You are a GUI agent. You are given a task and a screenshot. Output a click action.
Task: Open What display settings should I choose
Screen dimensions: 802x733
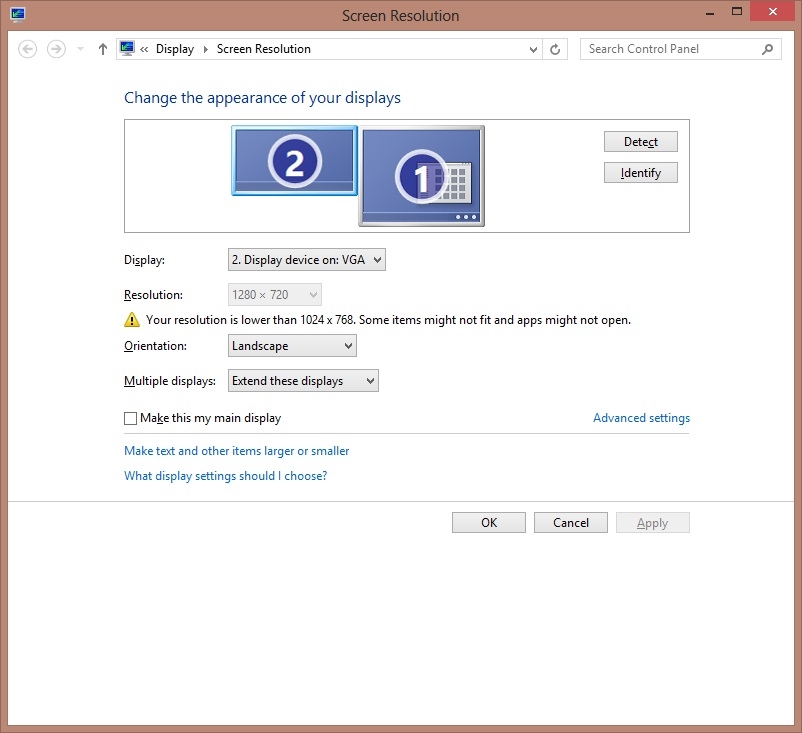coord(225,476)
